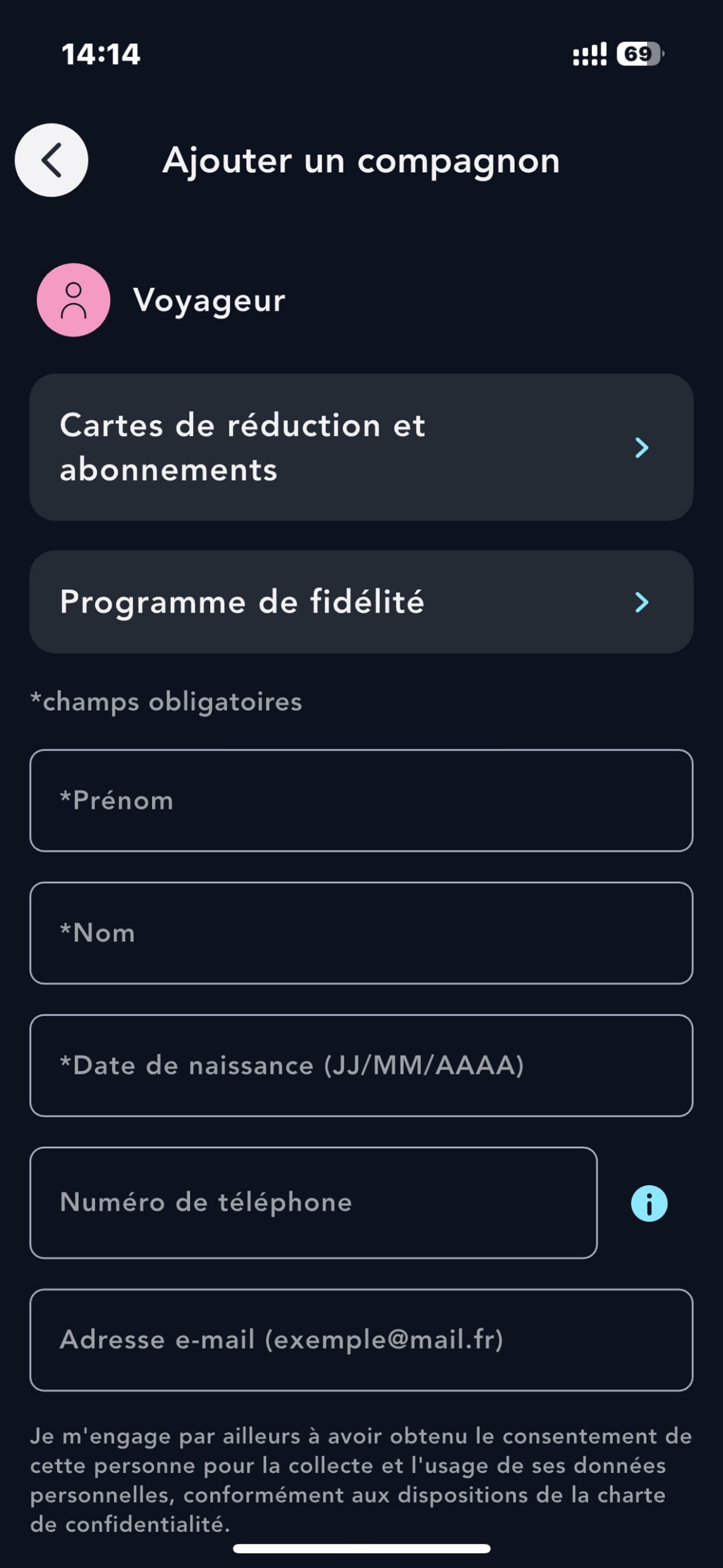Tap the Ajouter un compagnon title
The height and width of the screenshot is (1568, 723).
click(361, 161)
